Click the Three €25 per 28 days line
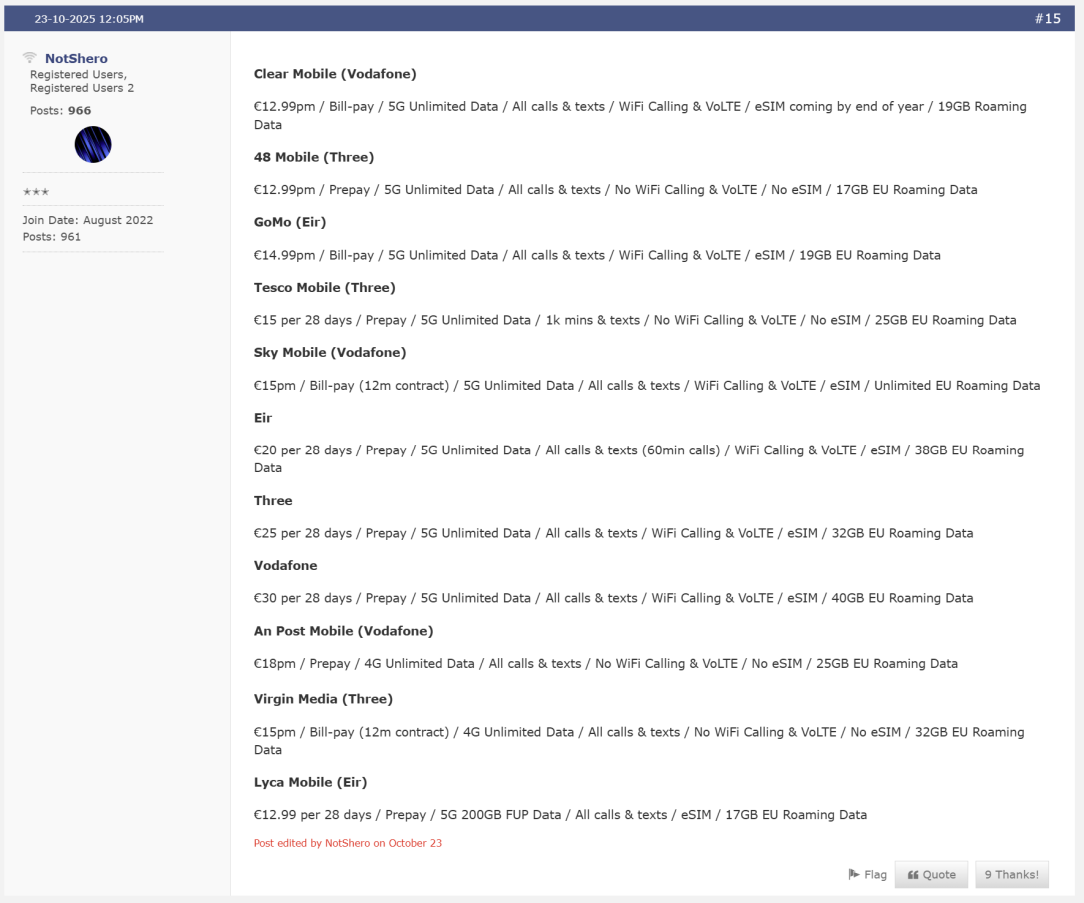The width and height of the screenshot is (1084, 903). pyautogui.click(x=613, y=533)
